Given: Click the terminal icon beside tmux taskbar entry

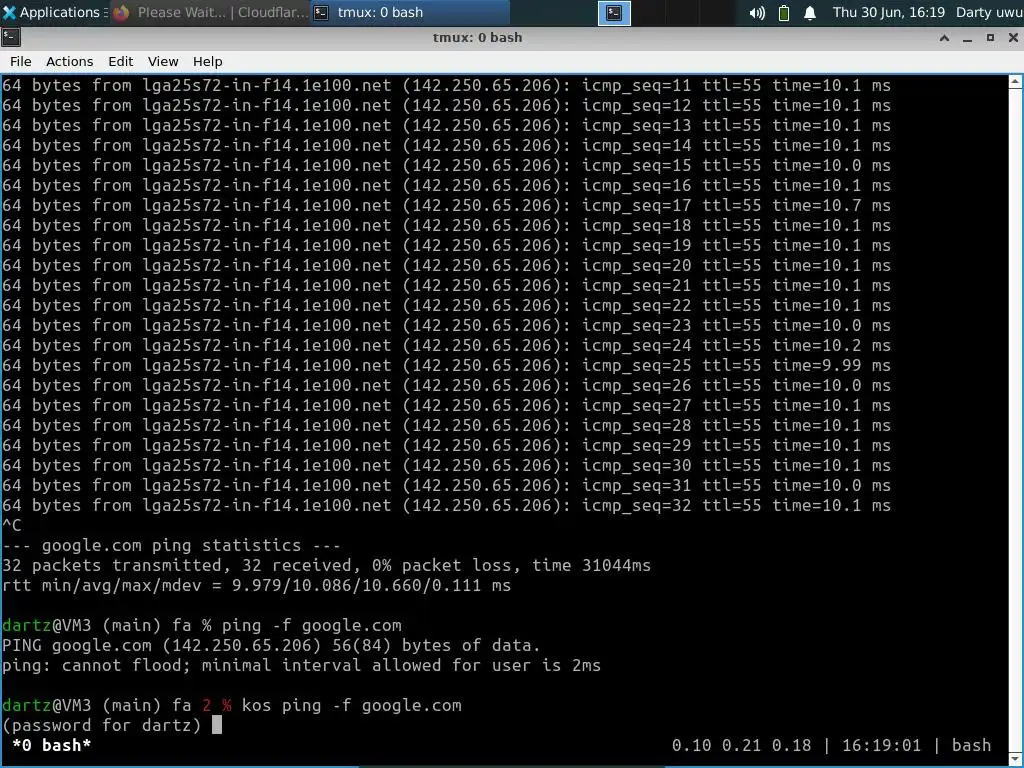Looking at the screenshot, I should 321,12.
